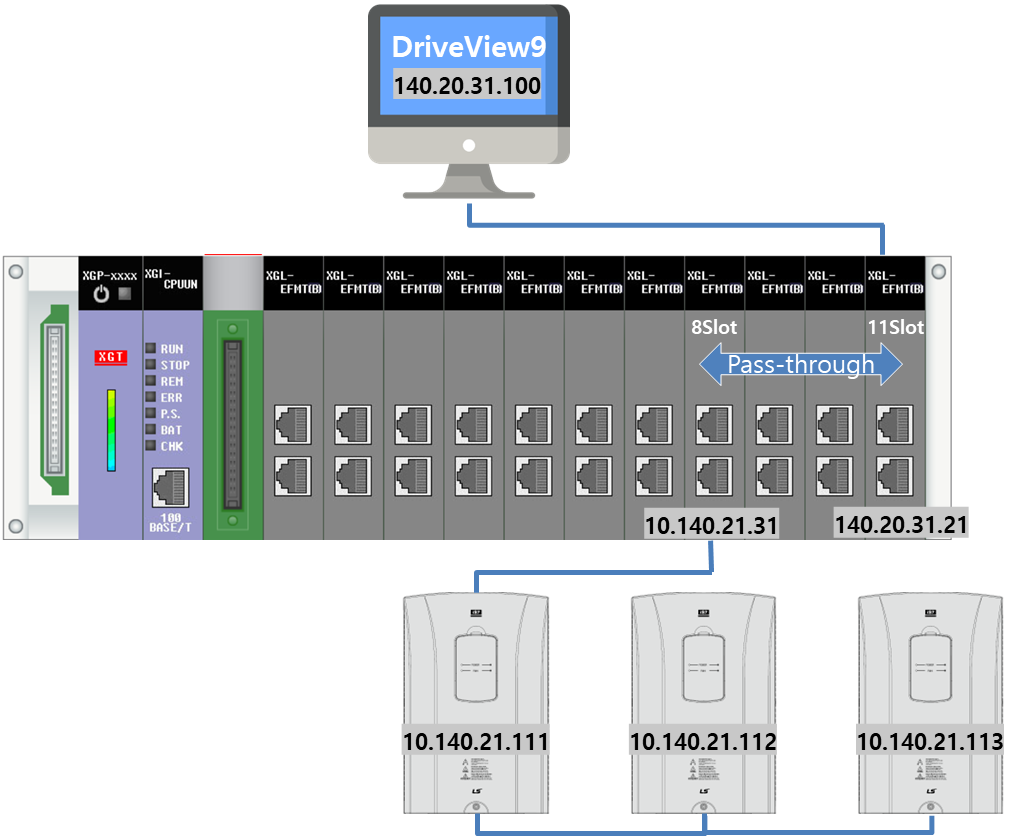Screen dimensions: 1022x836
Task: Select the BAT indicator light
Action: tap(150, 429)
